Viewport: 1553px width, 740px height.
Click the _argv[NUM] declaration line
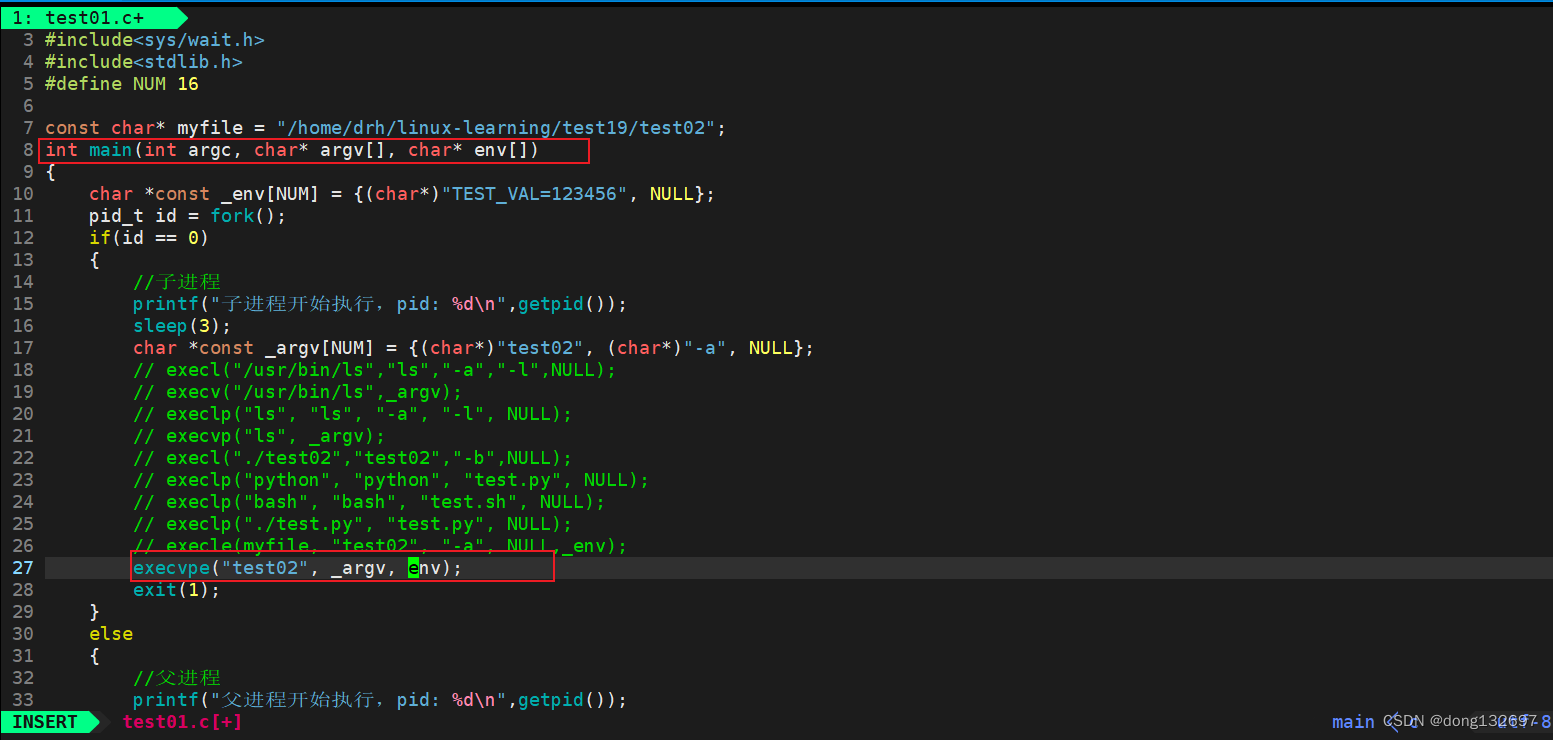point(474,348)
